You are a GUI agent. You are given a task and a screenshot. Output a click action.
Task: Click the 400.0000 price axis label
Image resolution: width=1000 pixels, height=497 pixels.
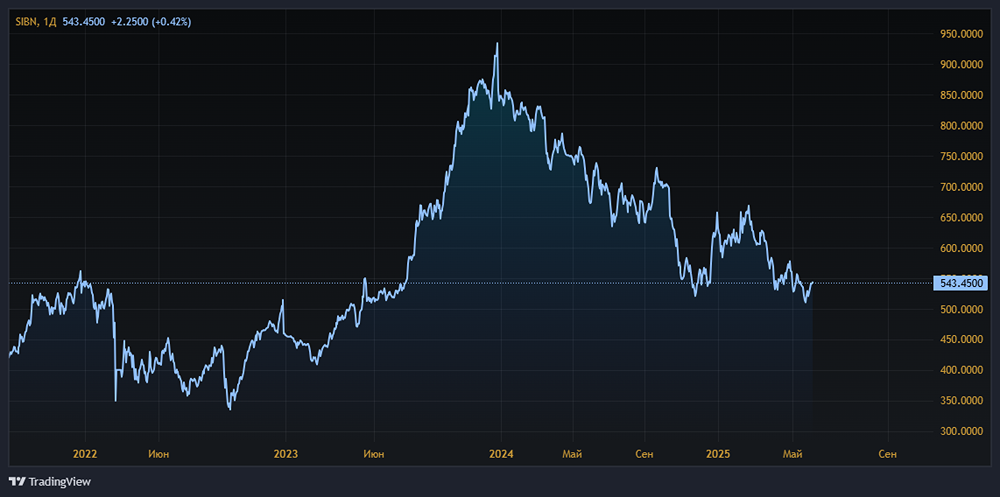963,370
